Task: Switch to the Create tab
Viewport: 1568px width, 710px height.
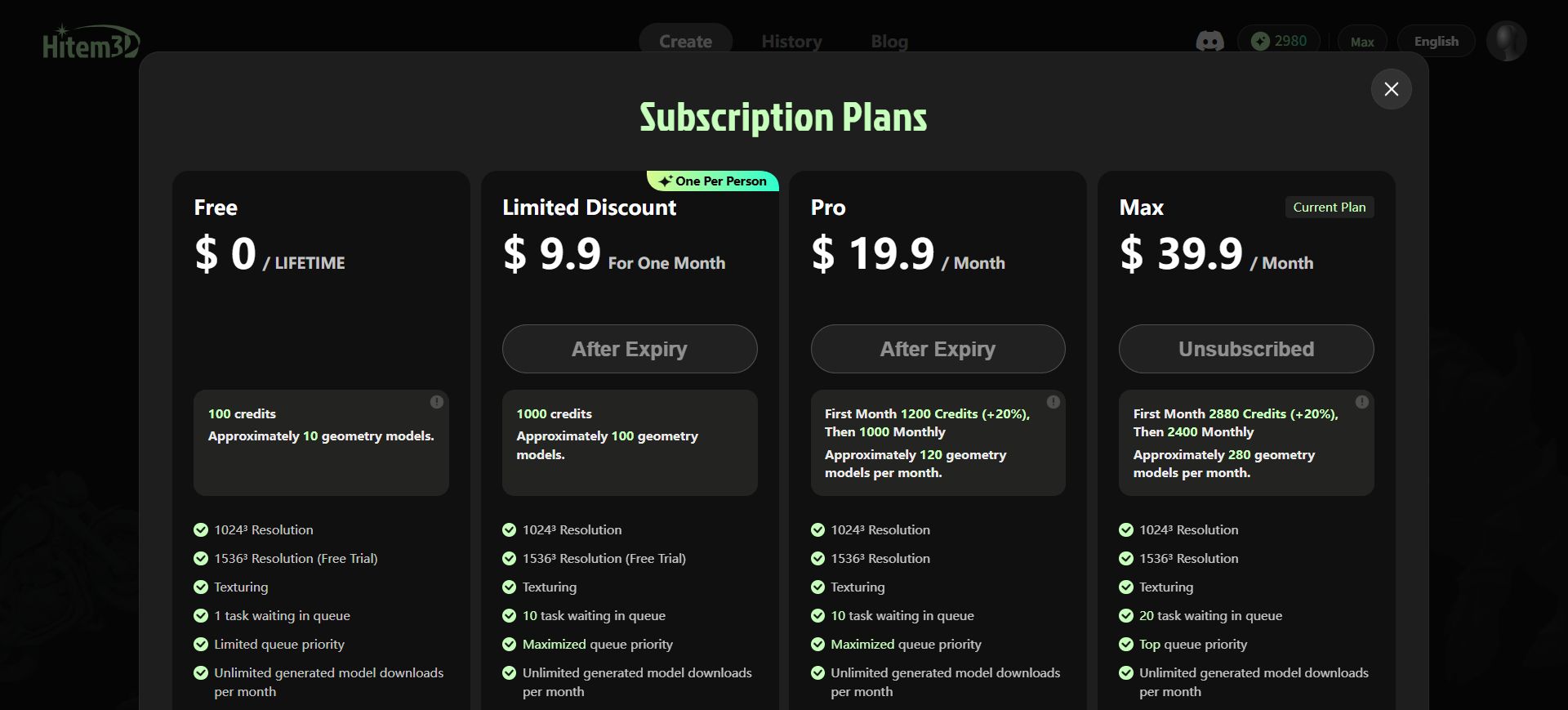Action: click(685, 41)
